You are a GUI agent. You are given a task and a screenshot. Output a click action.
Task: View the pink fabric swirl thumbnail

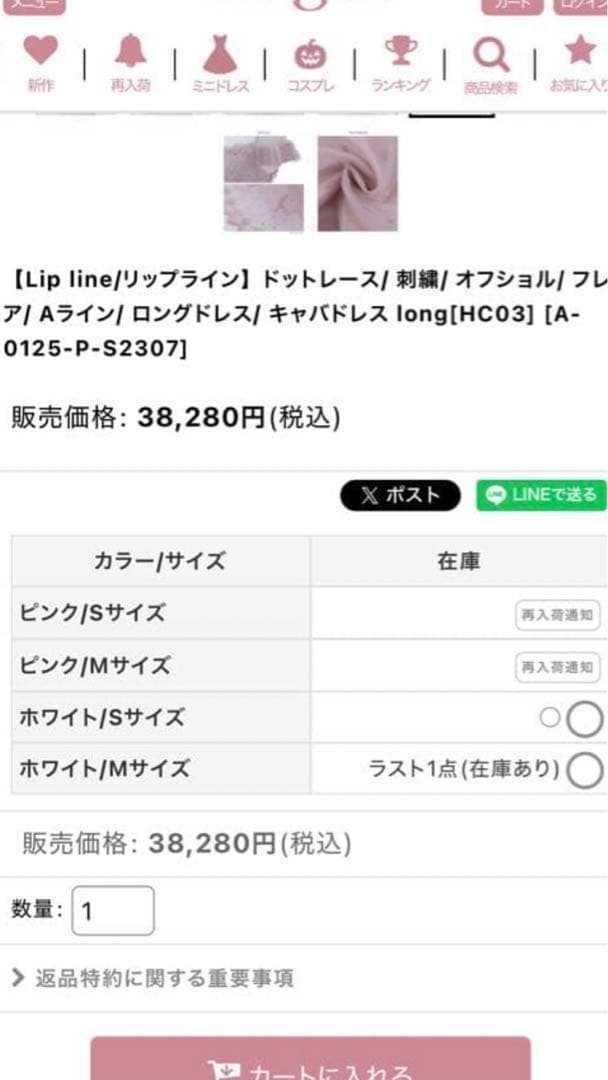(357, 183)
